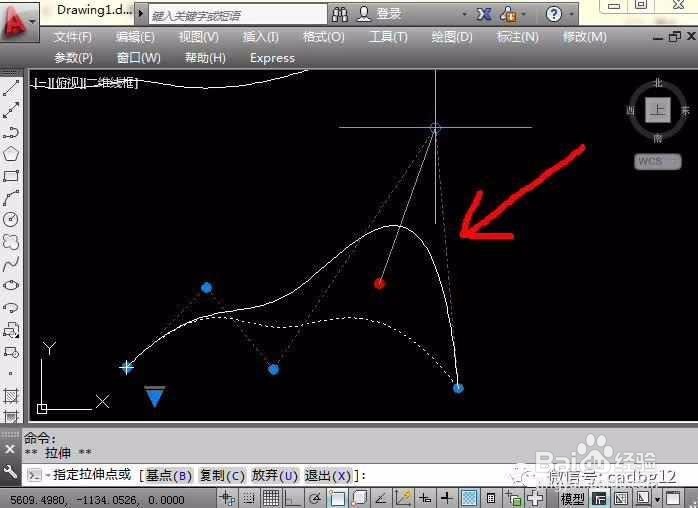Toggle Transparency display in status bar
This screenshot has height=508, width=698.
[x=469, y=499]
